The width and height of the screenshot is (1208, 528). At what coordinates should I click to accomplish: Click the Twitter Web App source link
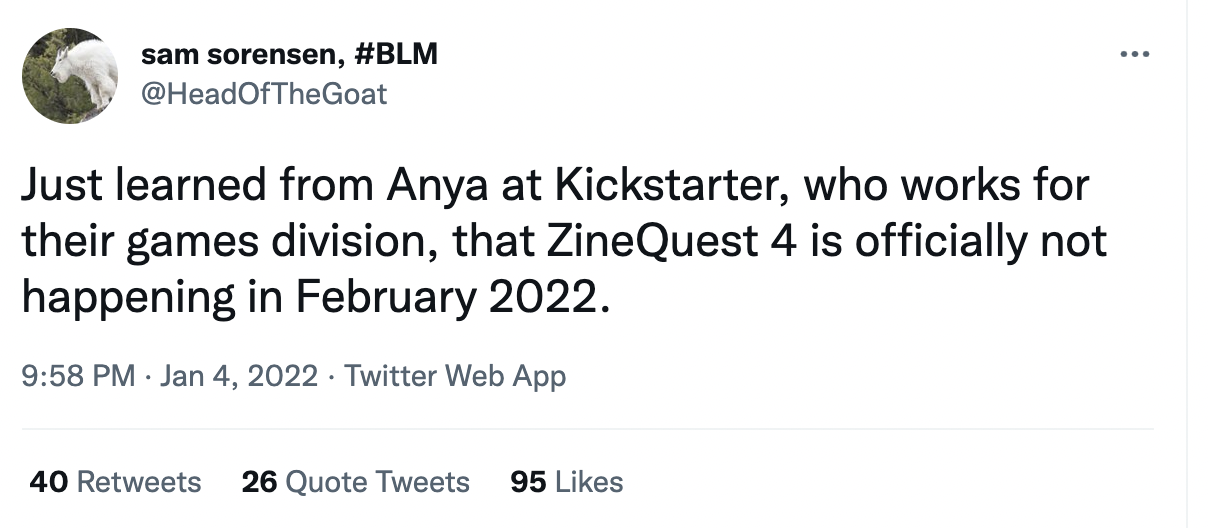[x=455, y=376]
